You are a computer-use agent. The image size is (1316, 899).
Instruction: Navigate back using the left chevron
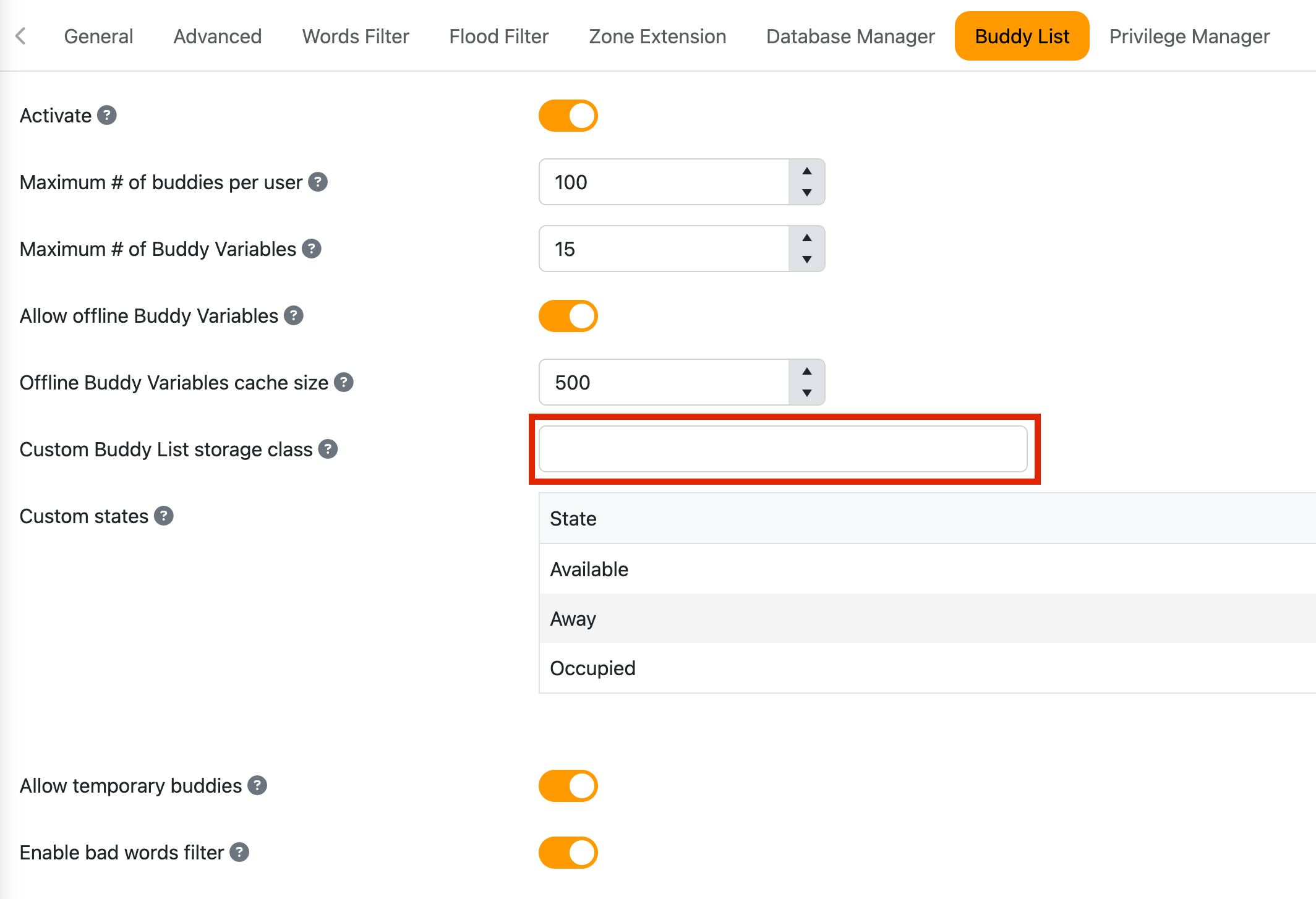click(x=22, y=36)
